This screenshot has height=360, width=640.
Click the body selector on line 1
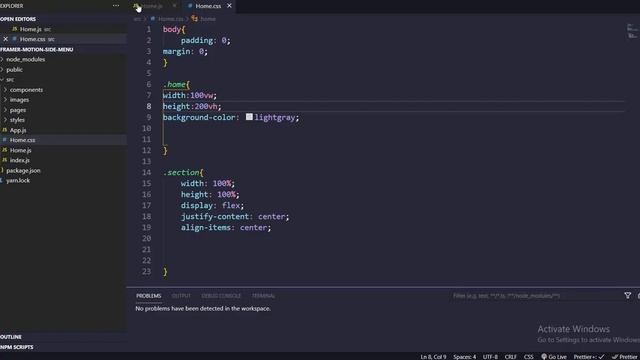coord(171,29)
